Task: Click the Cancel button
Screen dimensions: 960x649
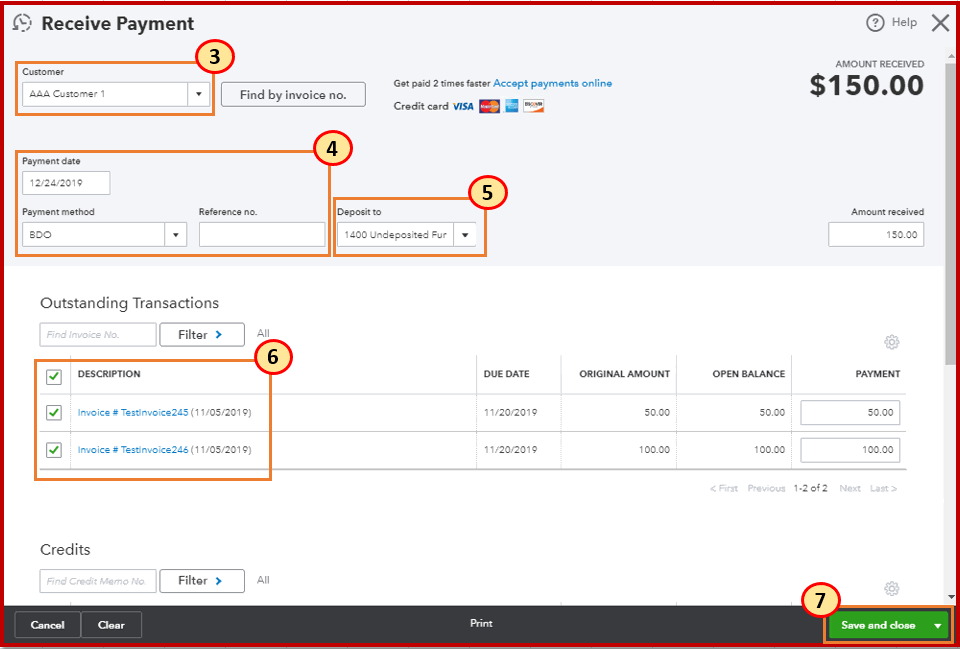Action: tap(48, 625)
